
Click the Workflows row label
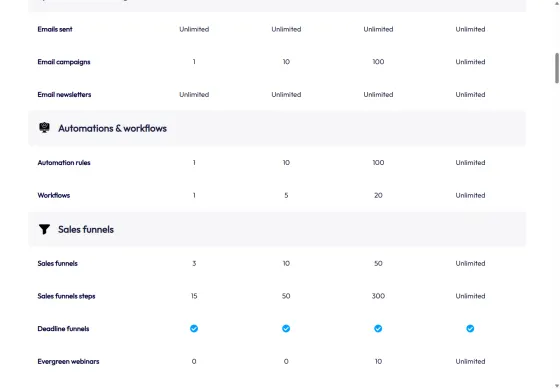tap(54, 195)
